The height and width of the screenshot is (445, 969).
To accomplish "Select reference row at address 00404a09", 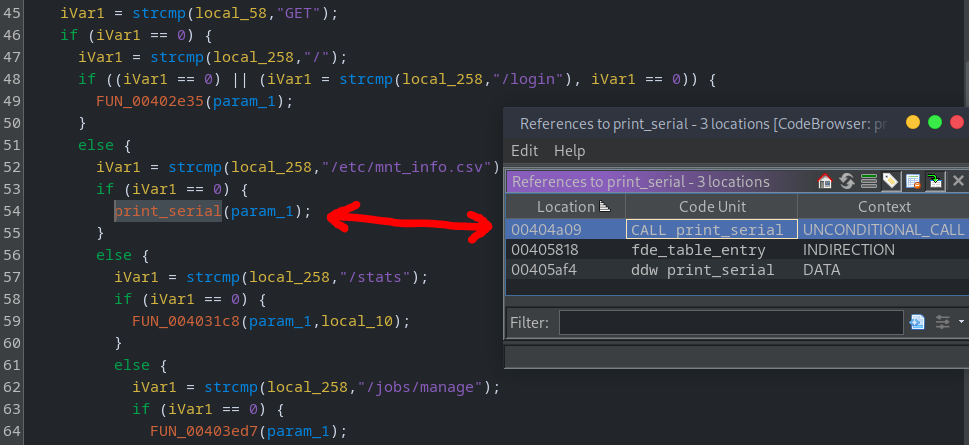I will (x=737, y=229).
